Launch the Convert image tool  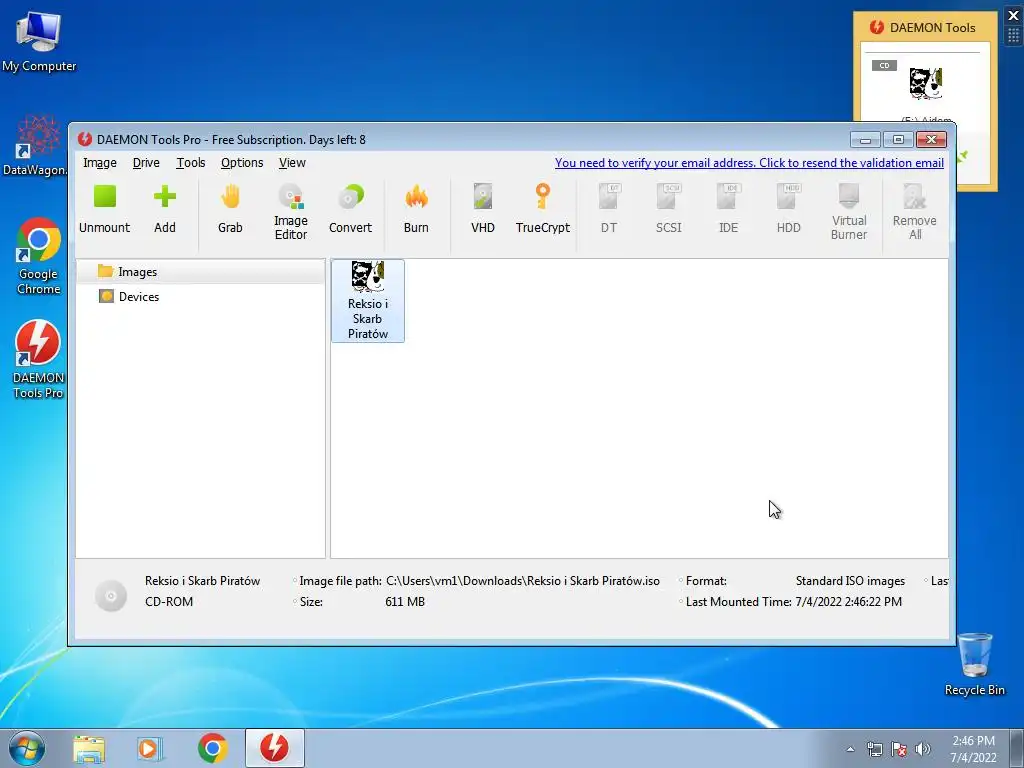click(x=350, y=210)
